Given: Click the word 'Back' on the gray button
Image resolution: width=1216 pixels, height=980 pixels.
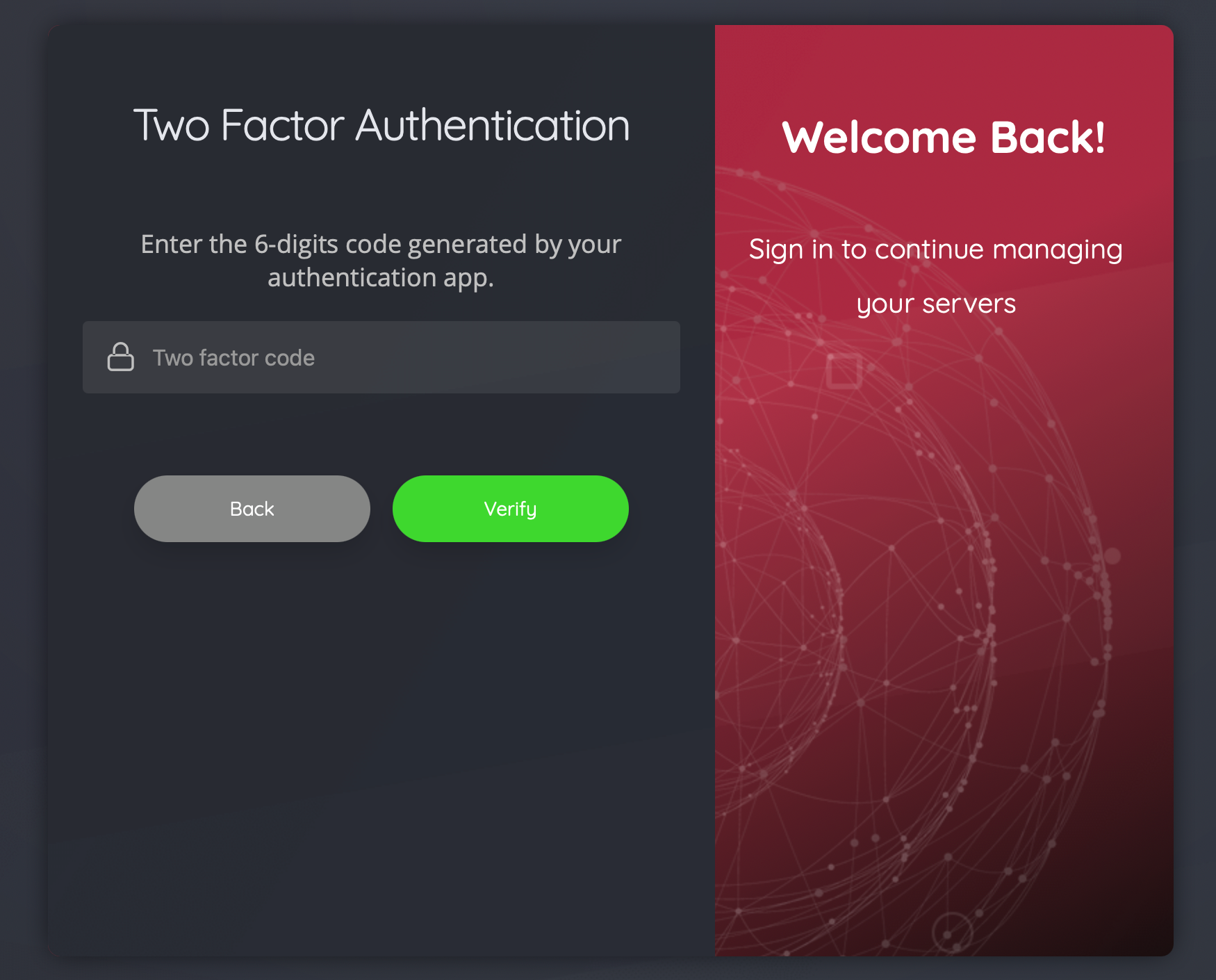Looking at the screenshot, I should [x=252, y=509].
